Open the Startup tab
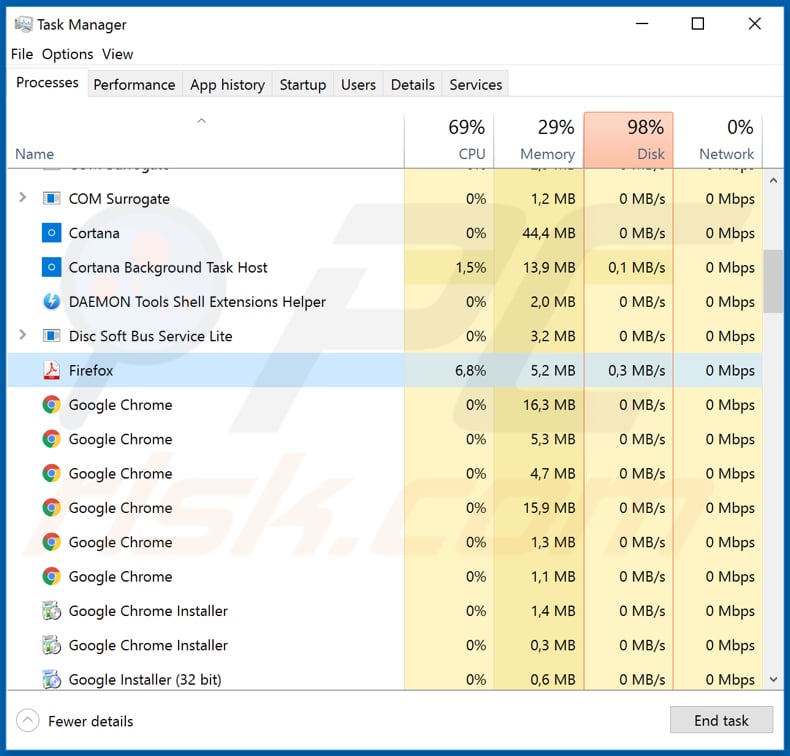 (303, 85)
